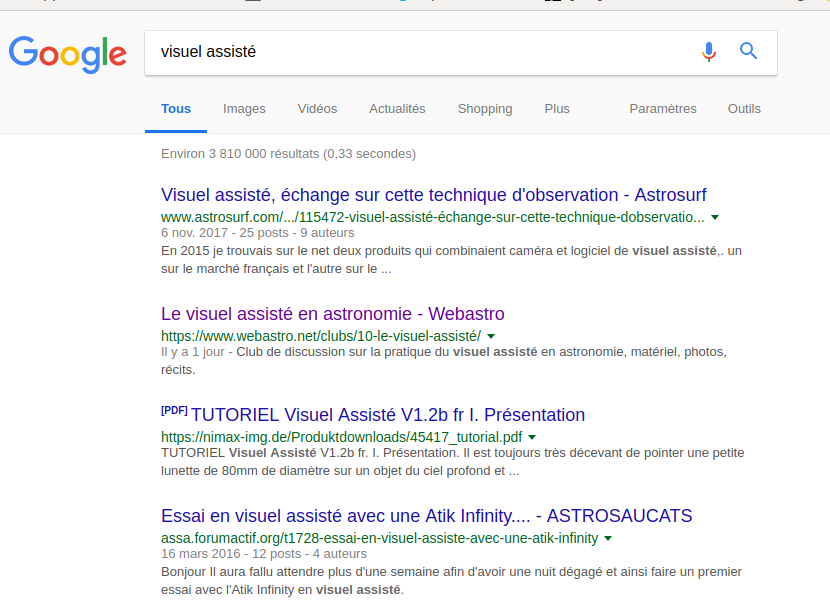Viewport: 830px width, 600px height.
Task: Switch to the Vidéos tab
Action: coord(317,109)
